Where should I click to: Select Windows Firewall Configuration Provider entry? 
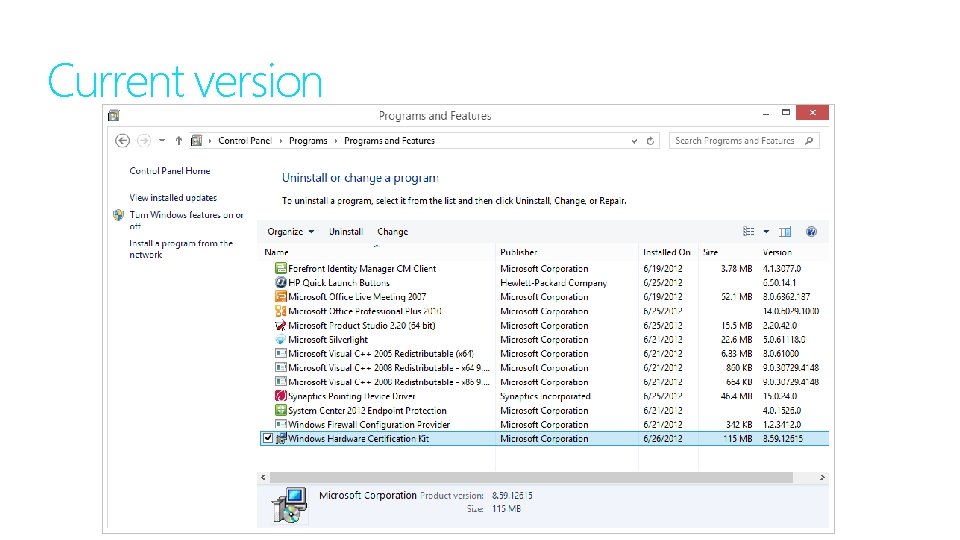pyautogui.click(x=369, y=424)
